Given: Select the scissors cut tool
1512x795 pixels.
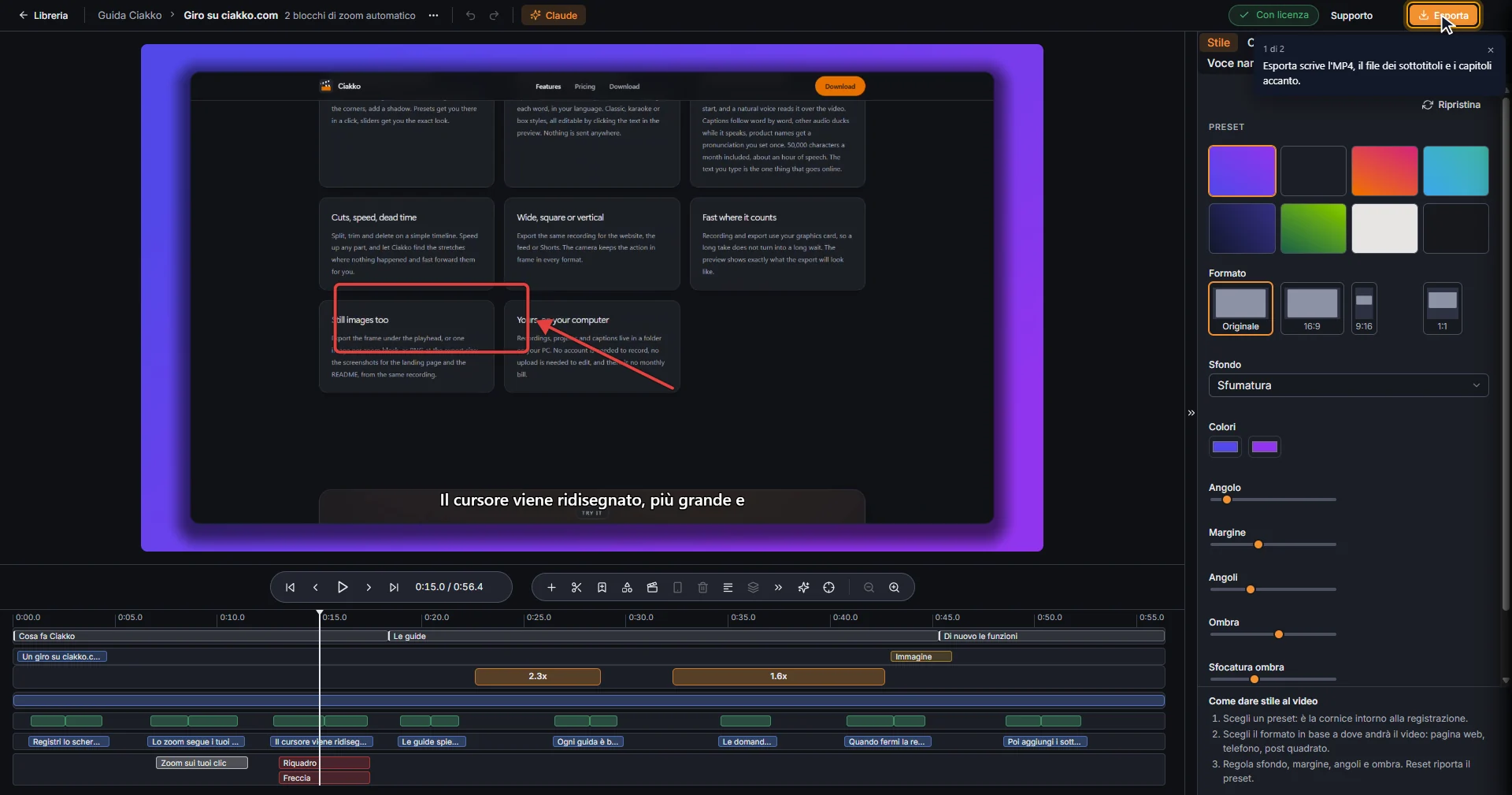Looking at the screenshot, I should pyautogui.click(x=576, y=587).
